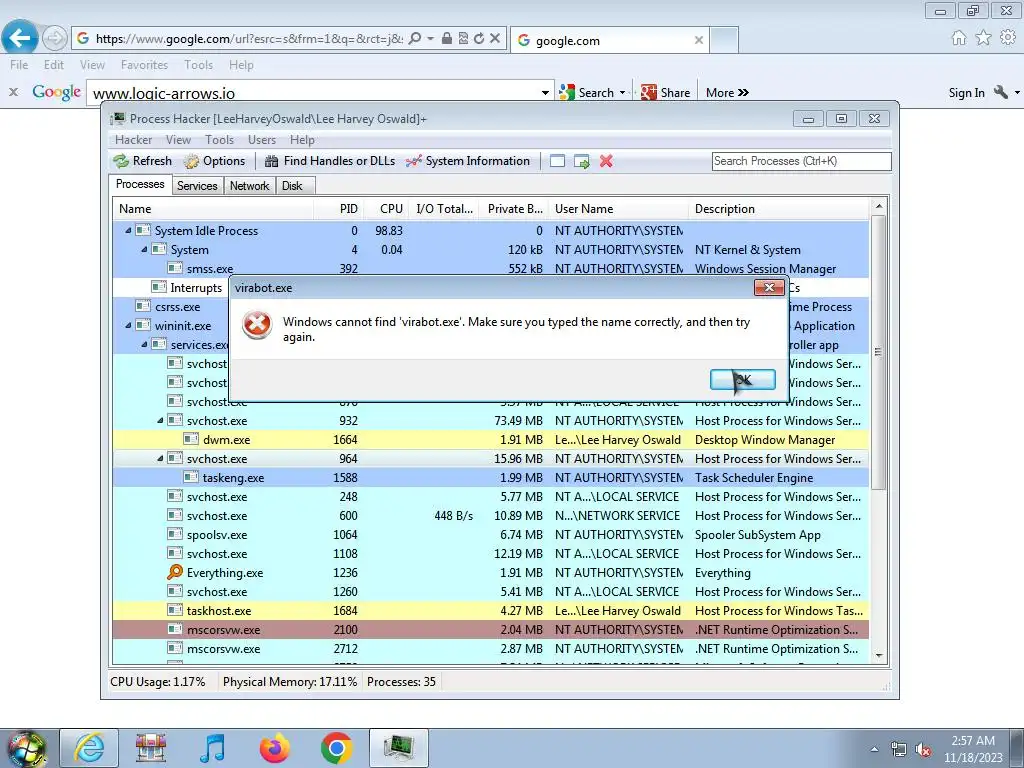Collapse the System process tree node
The width and height of the screenshot is (1024, 768).
[144, 249]
